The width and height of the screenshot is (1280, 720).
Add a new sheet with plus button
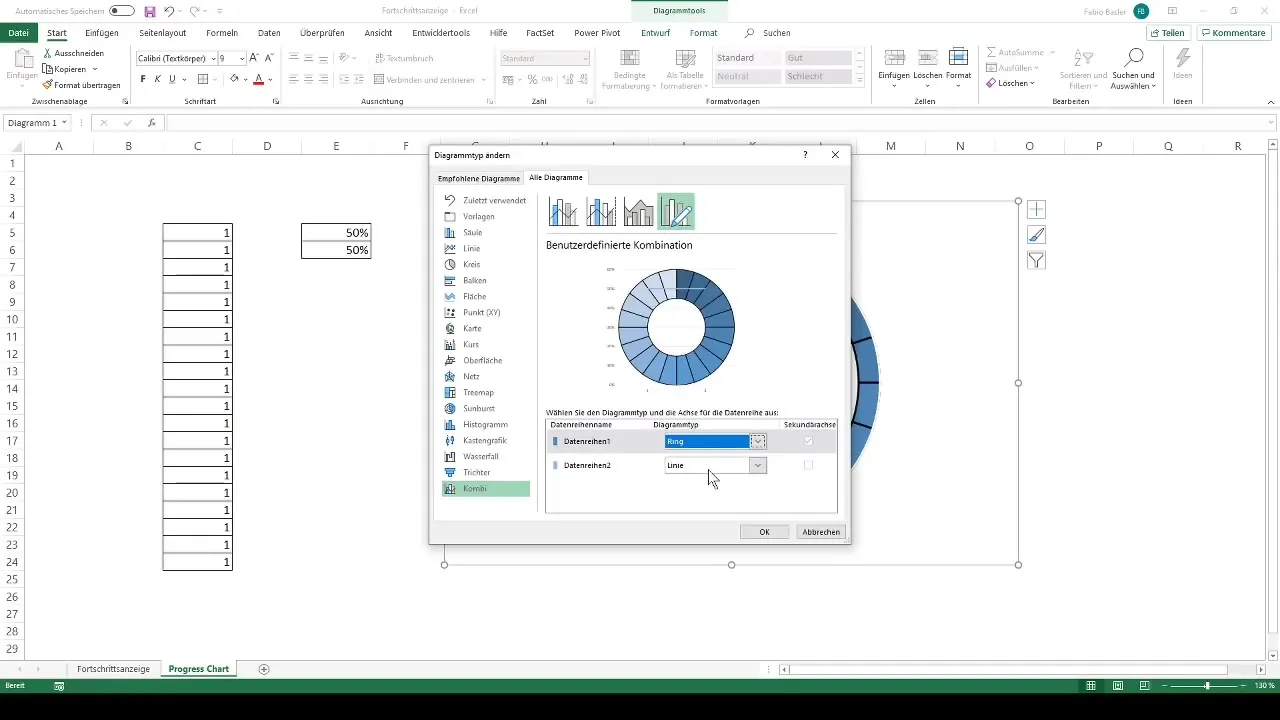264,669
